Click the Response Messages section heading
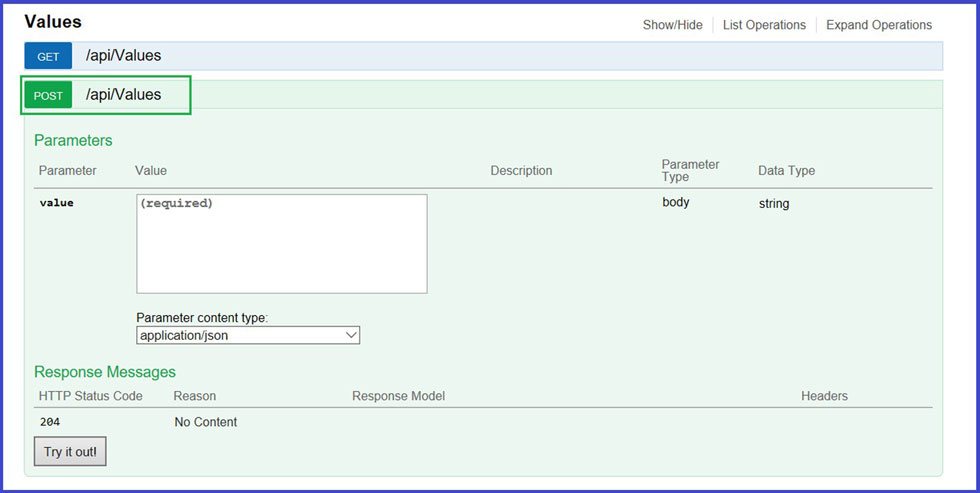This screenshot has height=493, width=980. [x=105, y=372]
